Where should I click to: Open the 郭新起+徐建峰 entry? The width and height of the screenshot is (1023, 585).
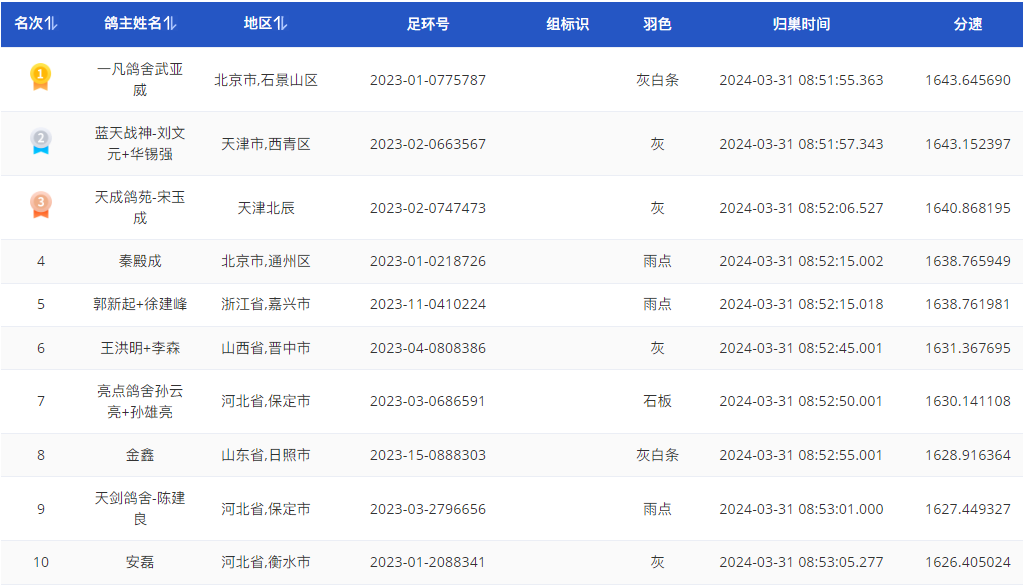(140, 304)
